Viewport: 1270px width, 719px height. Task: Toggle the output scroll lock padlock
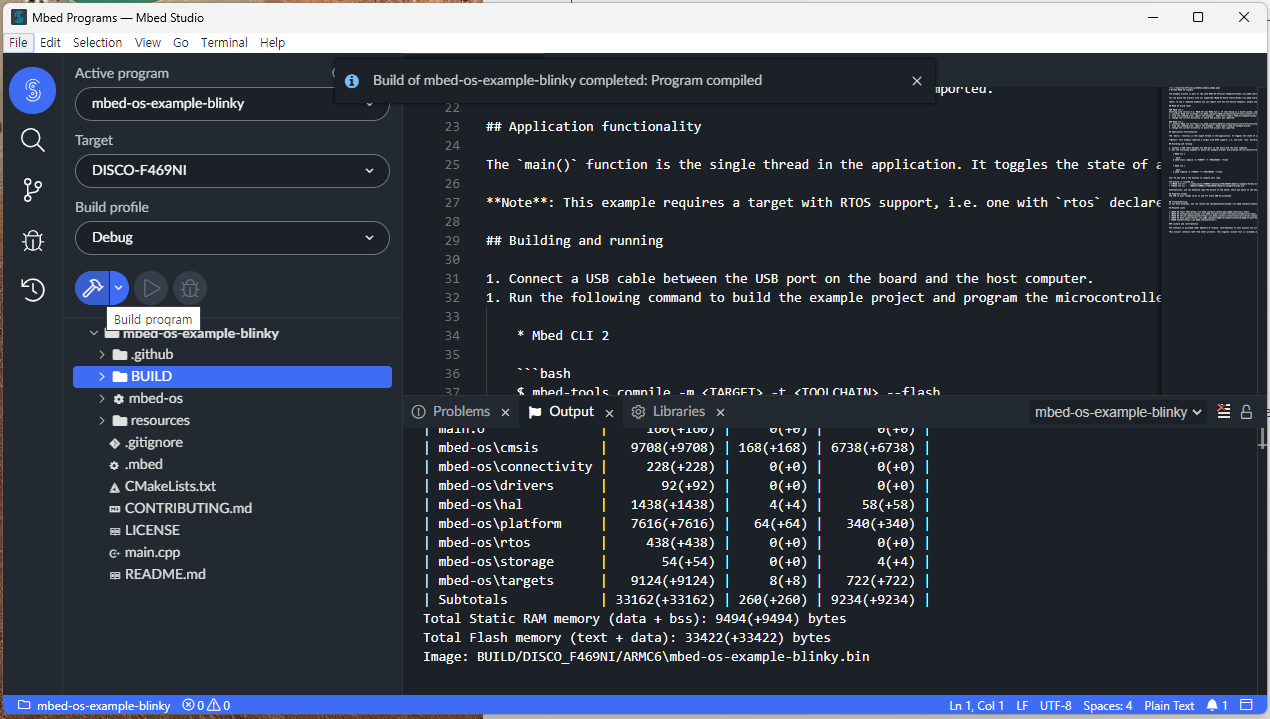coord(1246,412)
